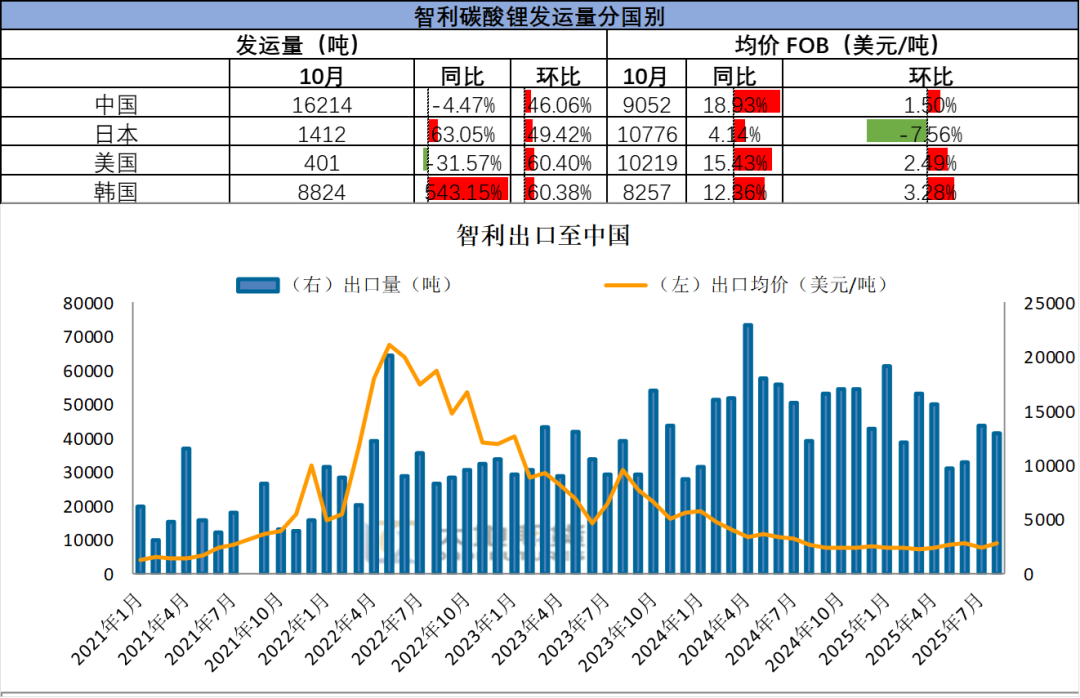Viewport: 1080px width, 698px height.
Task: Select the header cell 智利碳酸锂发运量分国别
Action: (x=540, y=16)
